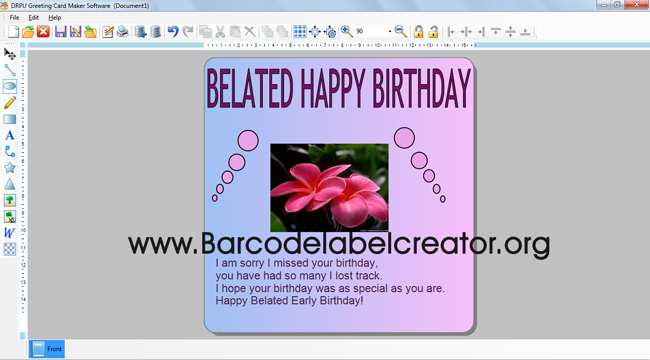Pick the text tool letter A

[x=10, y=135]
